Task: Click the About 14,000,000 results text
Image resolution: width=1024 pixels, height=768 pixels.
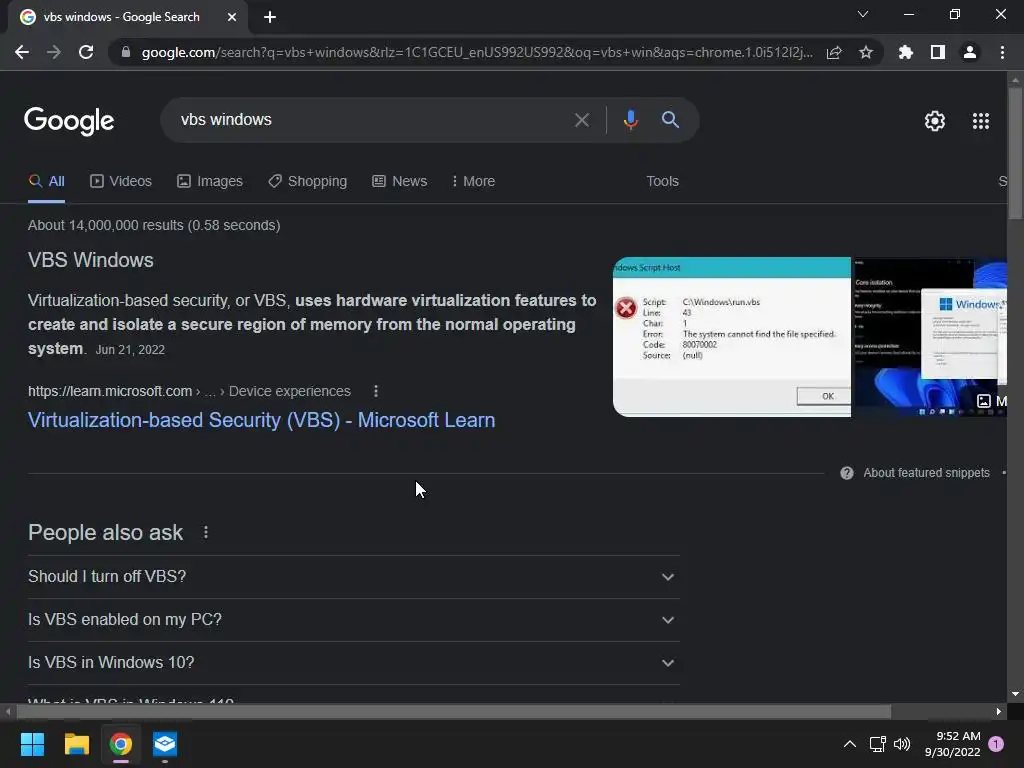Action: [154, 225]
